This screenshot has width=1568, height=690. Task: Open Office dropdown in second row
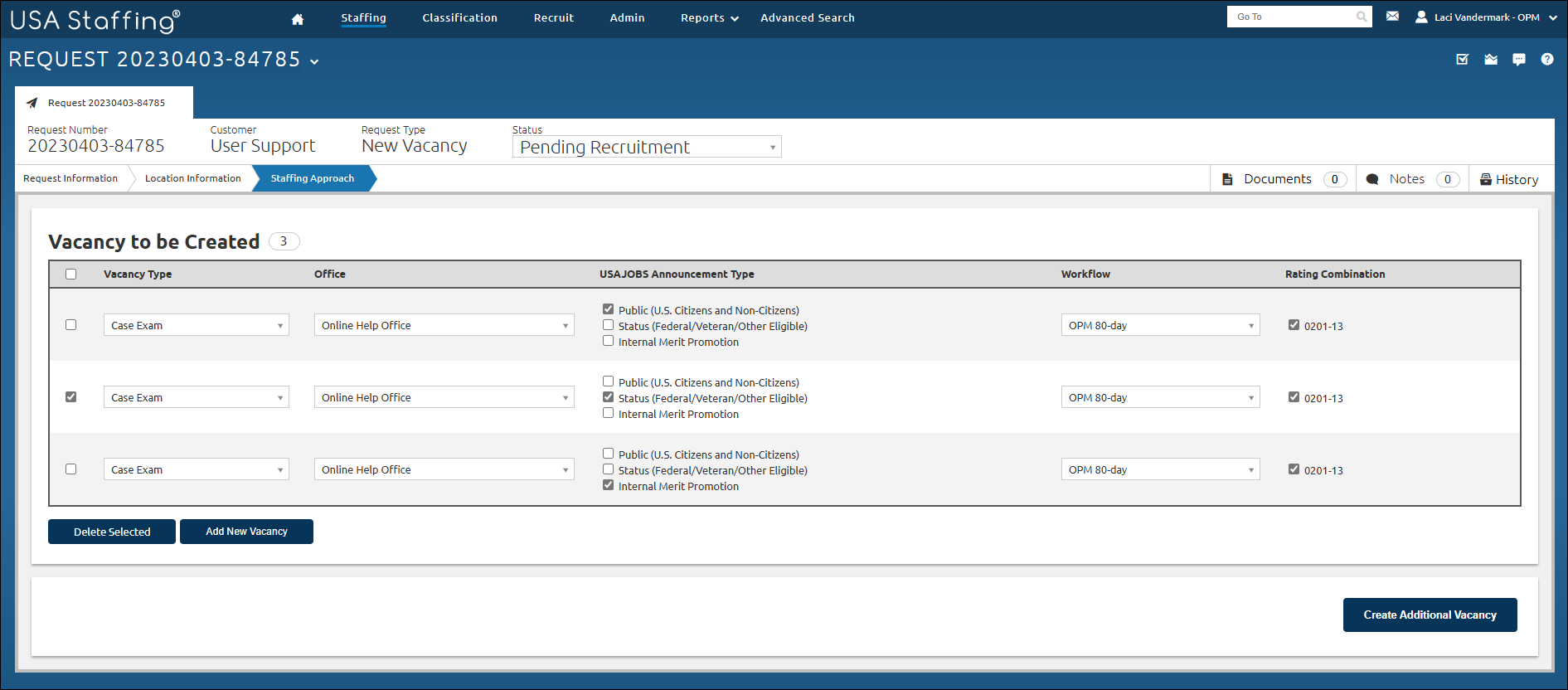point(444,397)
